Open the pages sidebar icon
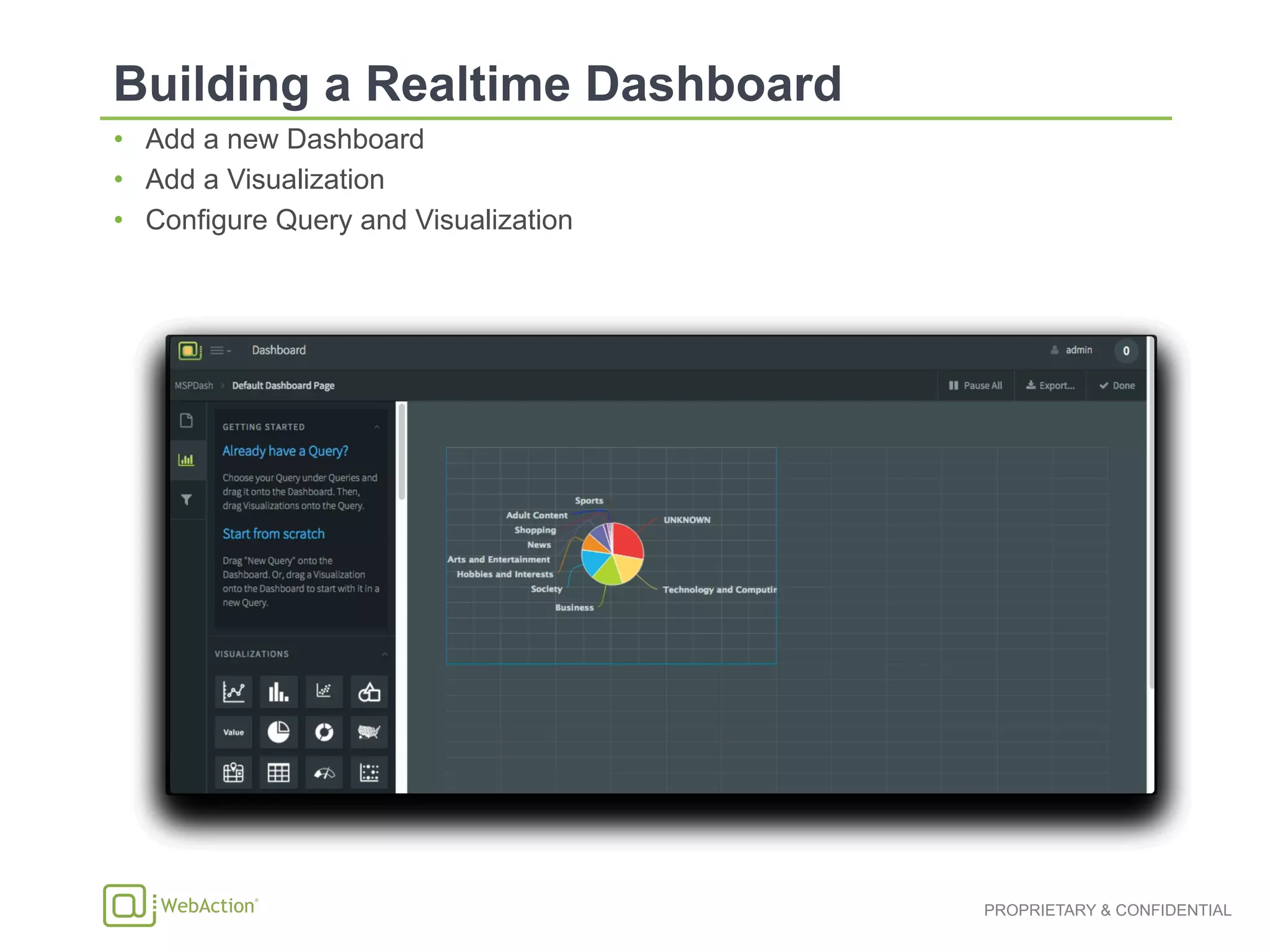 click(x=187, y=420)
